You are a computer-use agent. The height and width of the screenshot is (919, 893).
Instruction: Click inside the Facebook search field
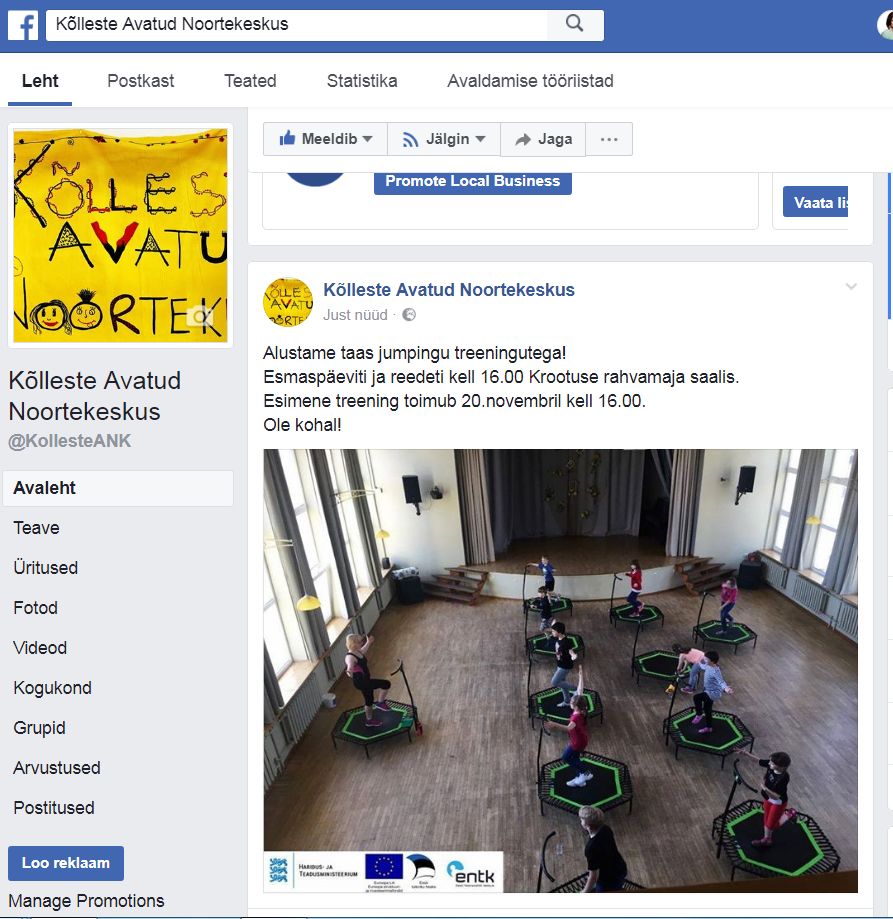[x=296, y=25]
